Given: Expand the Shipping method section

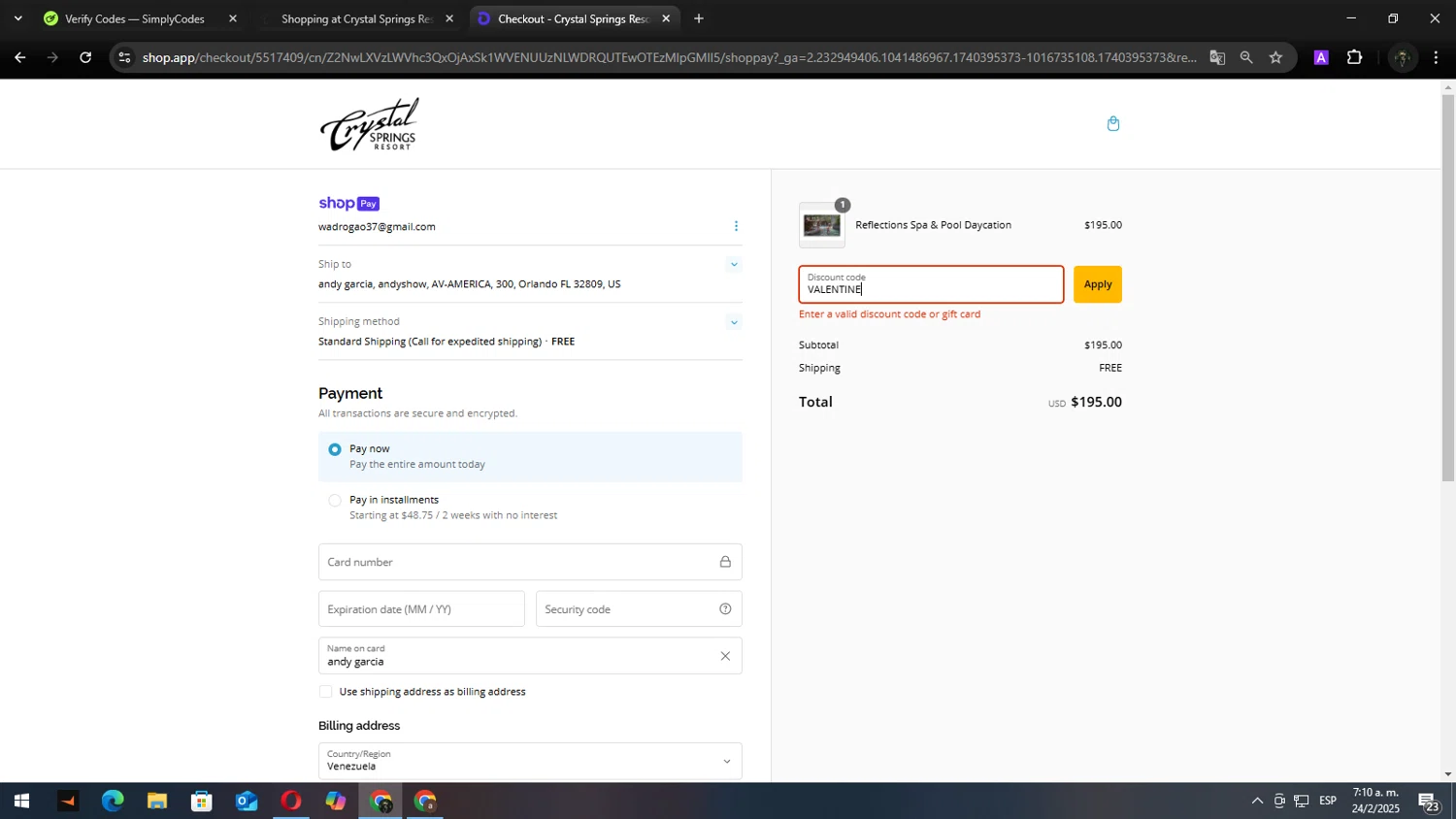Looking at the screenshot, I should (734, 322).
